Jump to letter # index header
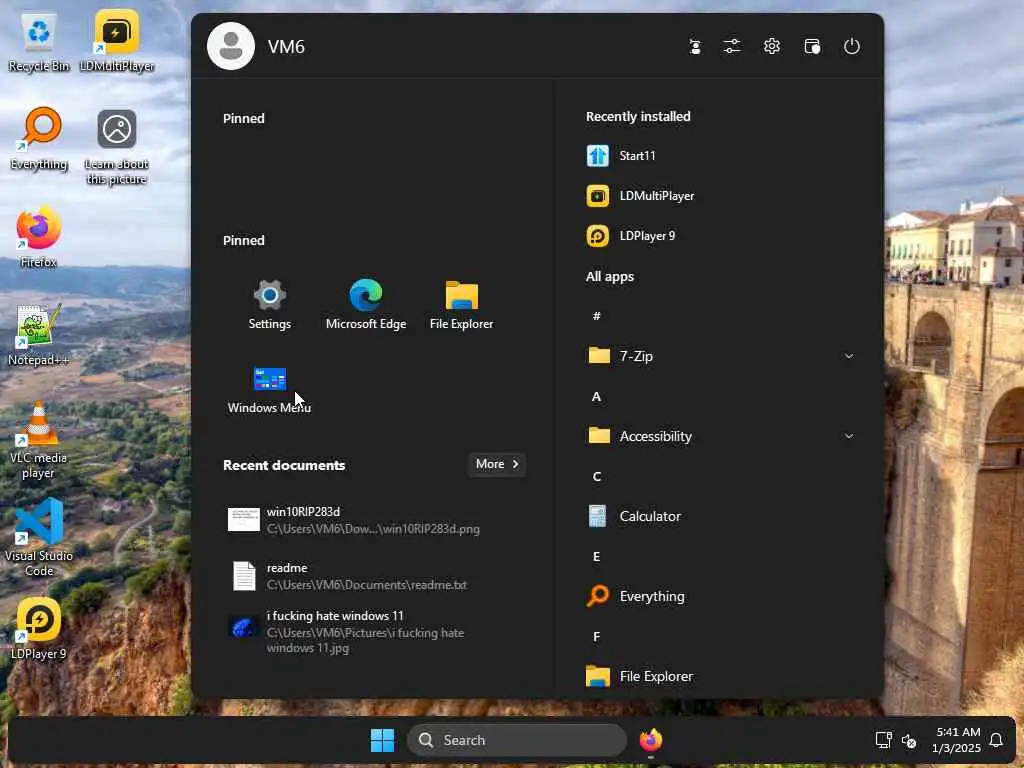1024x768 pixels. [596, 316]
